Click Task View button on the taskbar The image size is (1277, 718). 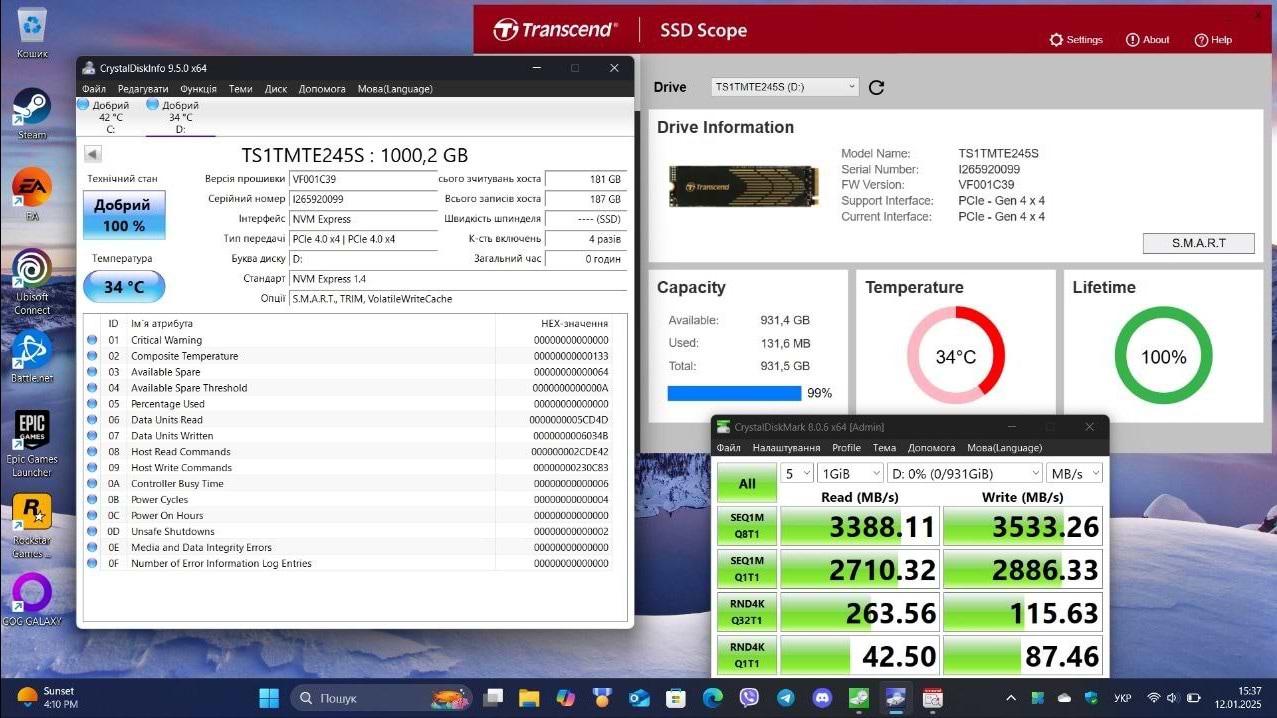(492, 697)
